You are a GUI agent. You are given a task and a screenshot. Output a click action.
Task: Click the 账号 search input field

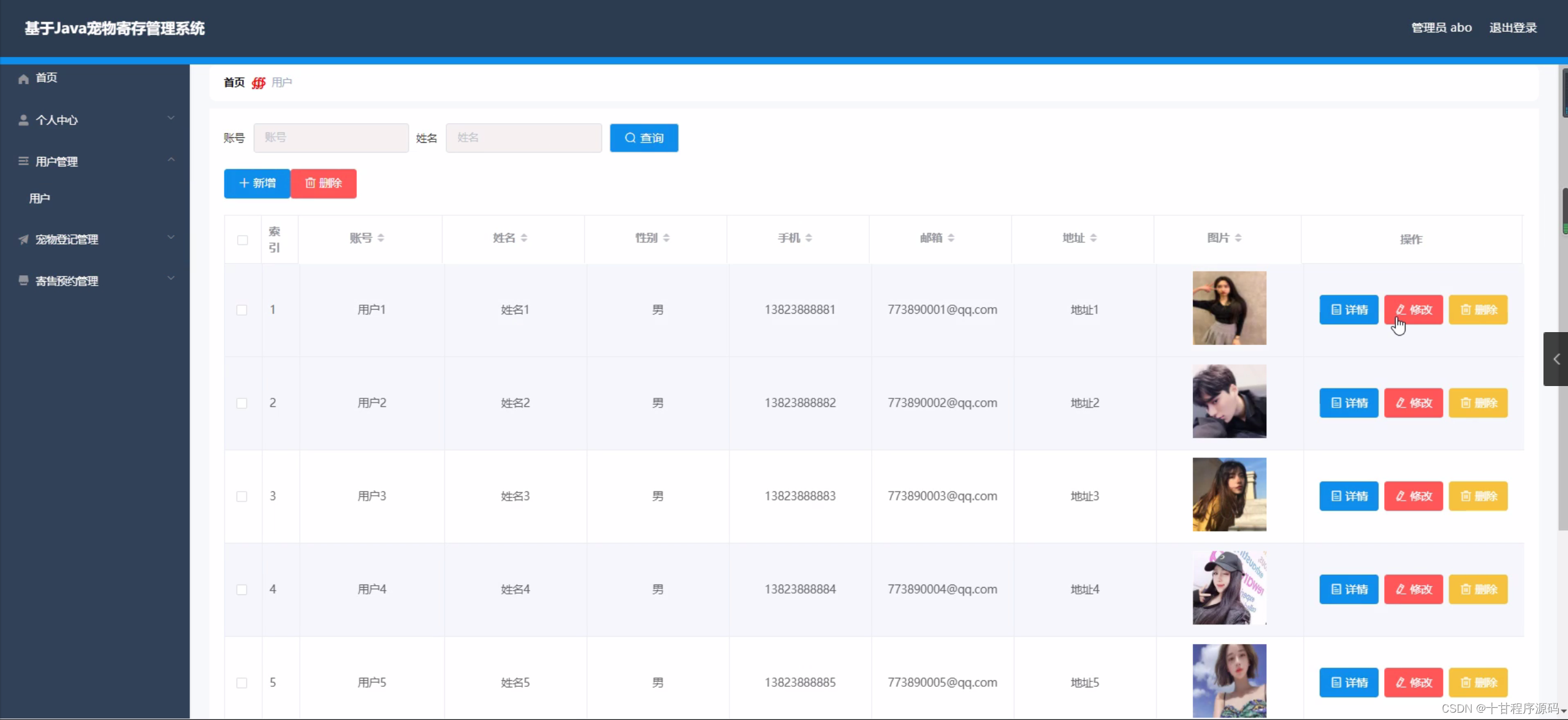coord(330,138)
